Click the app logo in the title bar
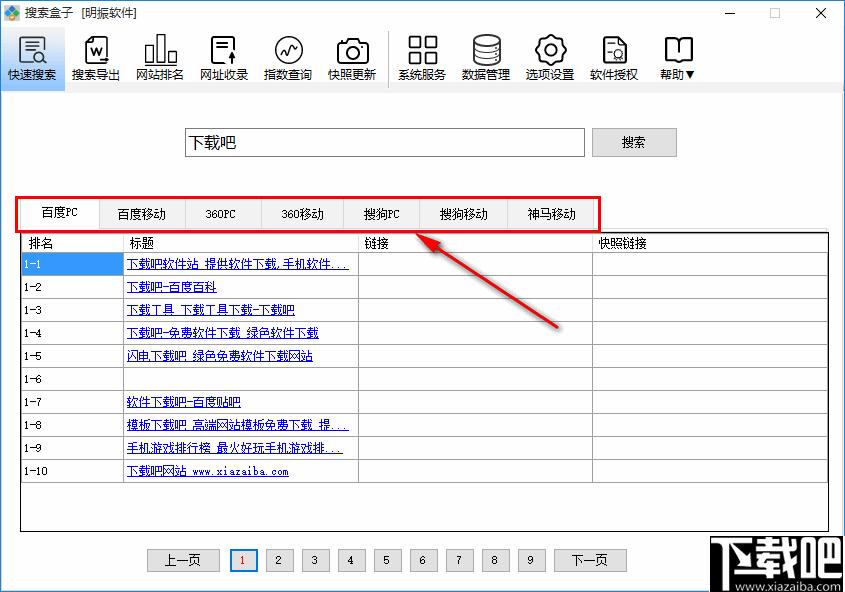This screenshot has height=592, width=845. (x=12, y=12)
